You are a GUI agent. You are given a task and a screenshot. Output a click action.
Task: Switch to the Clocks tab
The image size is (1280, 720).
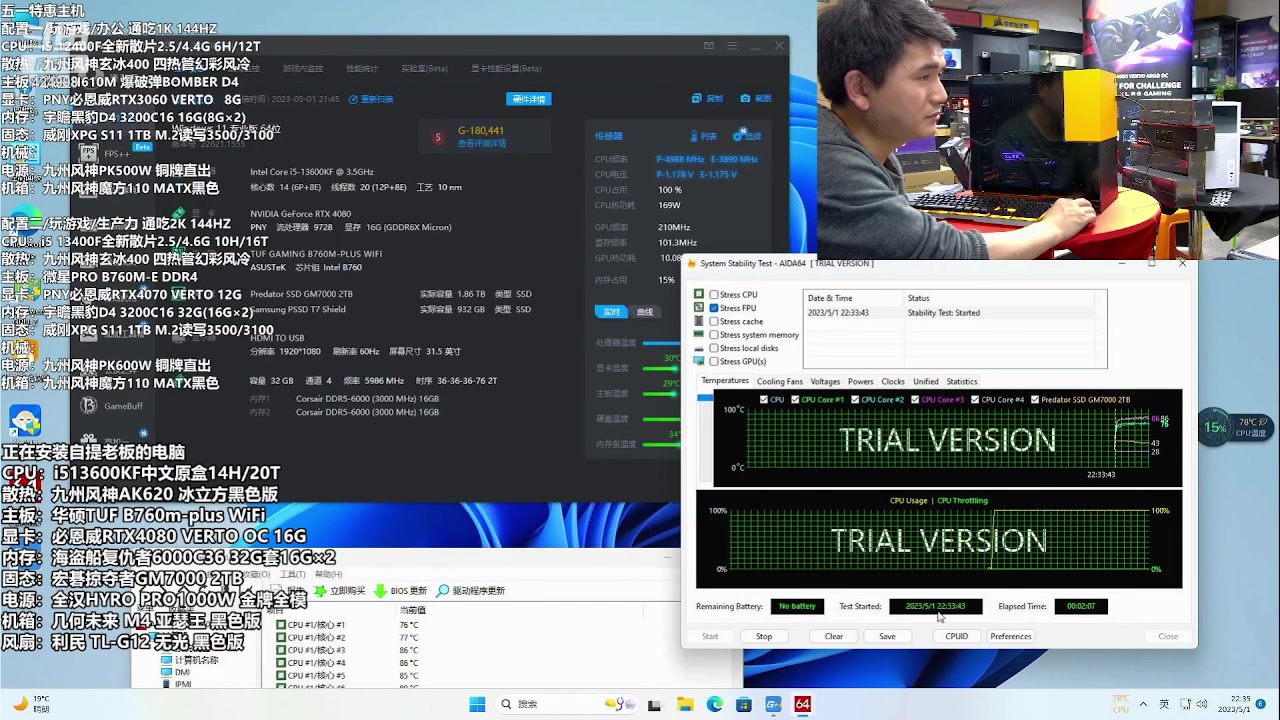893,381
